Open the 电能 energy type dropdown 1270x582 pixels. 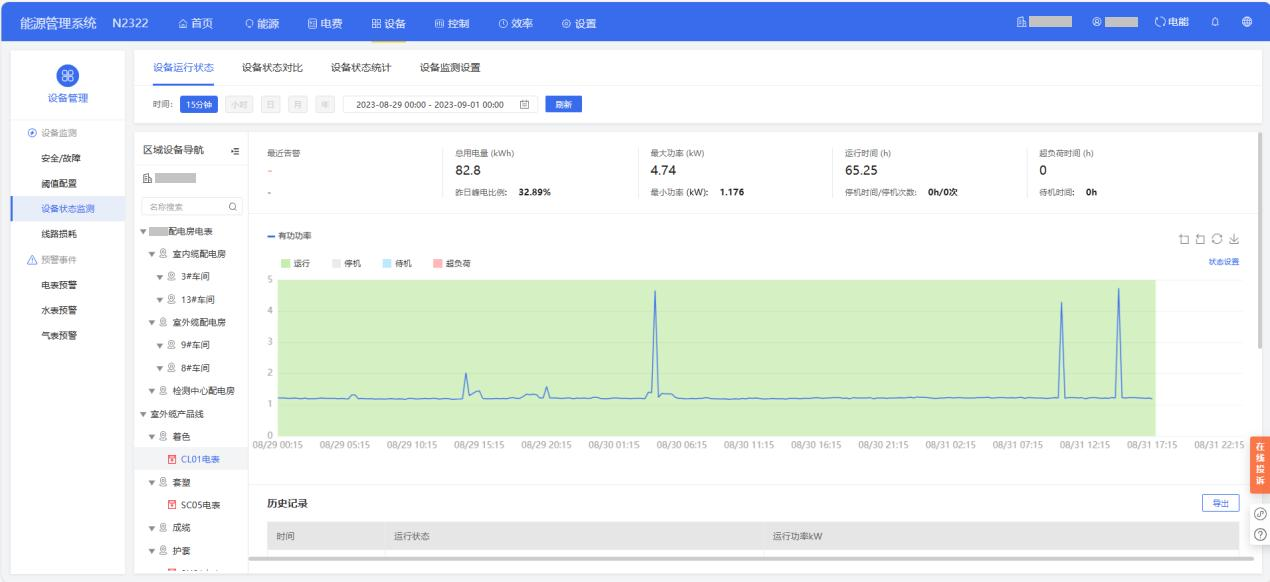coord(1175,23)
